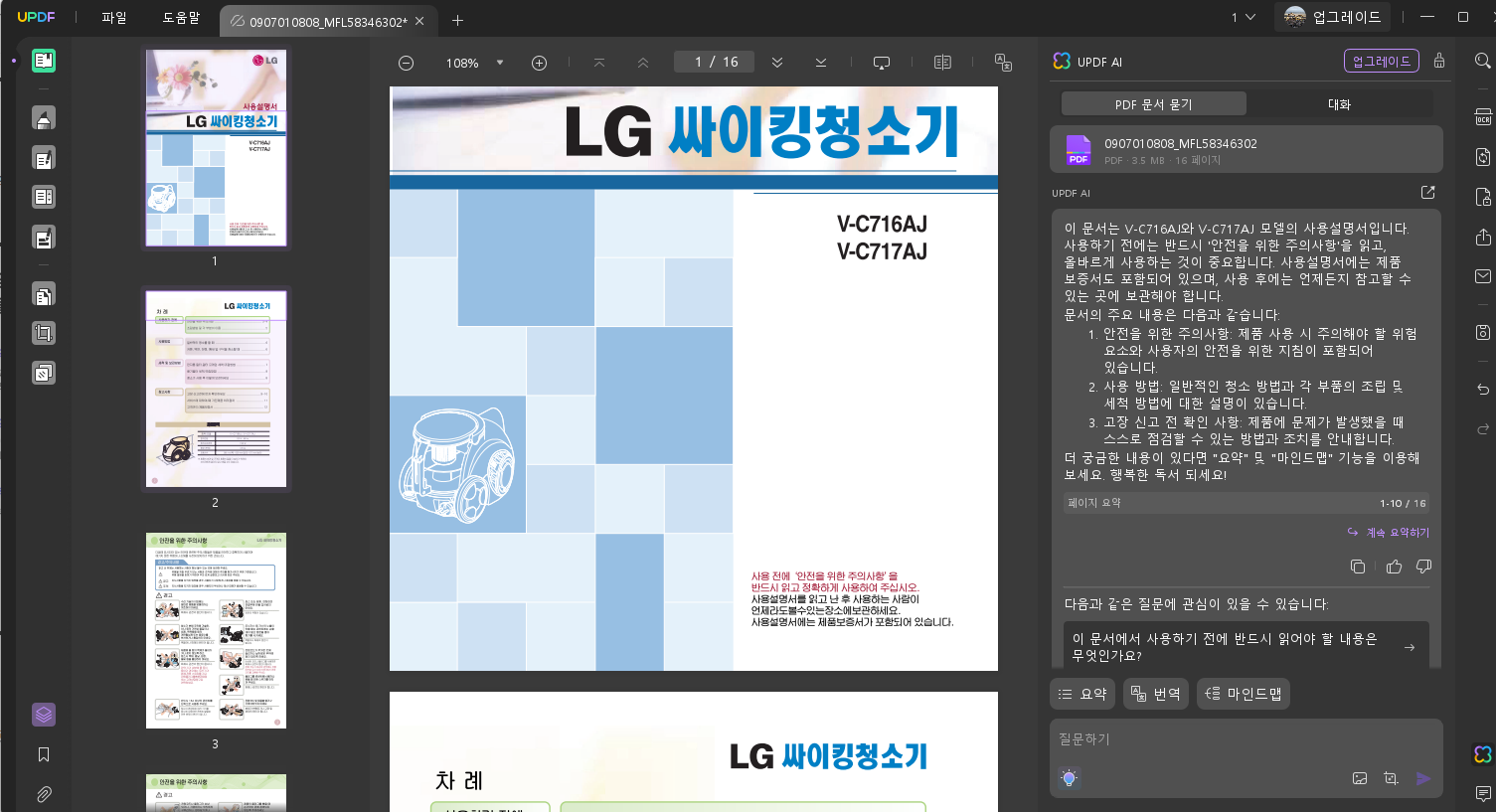Open the Layers panel icon
1496x812 pixels.
click(x=44, y=715)
